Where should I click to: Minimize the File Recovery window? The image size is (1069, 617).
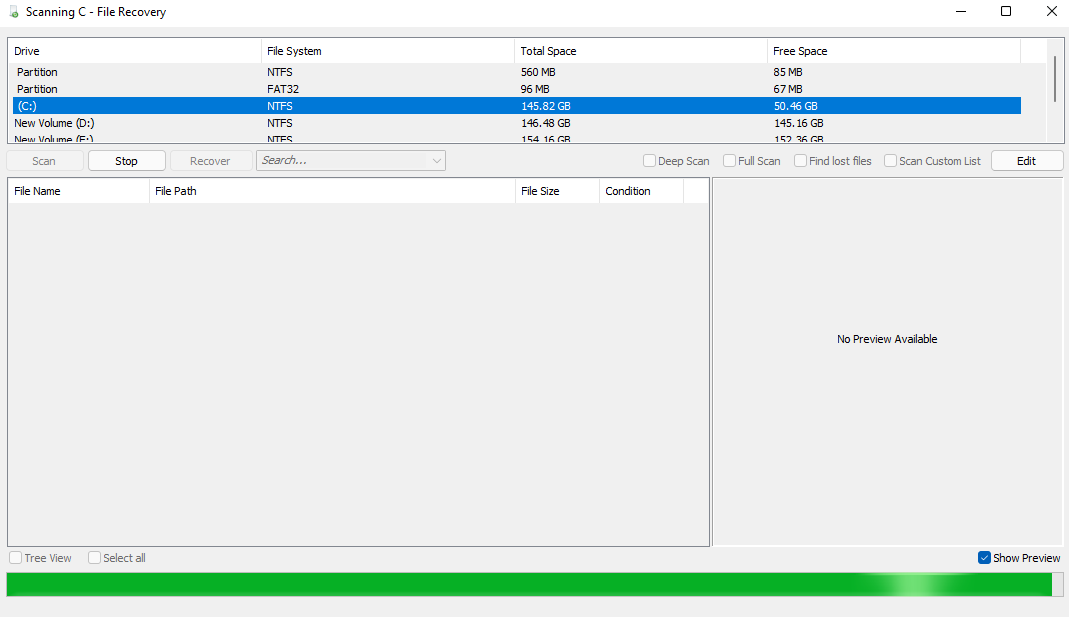point(961,12)
